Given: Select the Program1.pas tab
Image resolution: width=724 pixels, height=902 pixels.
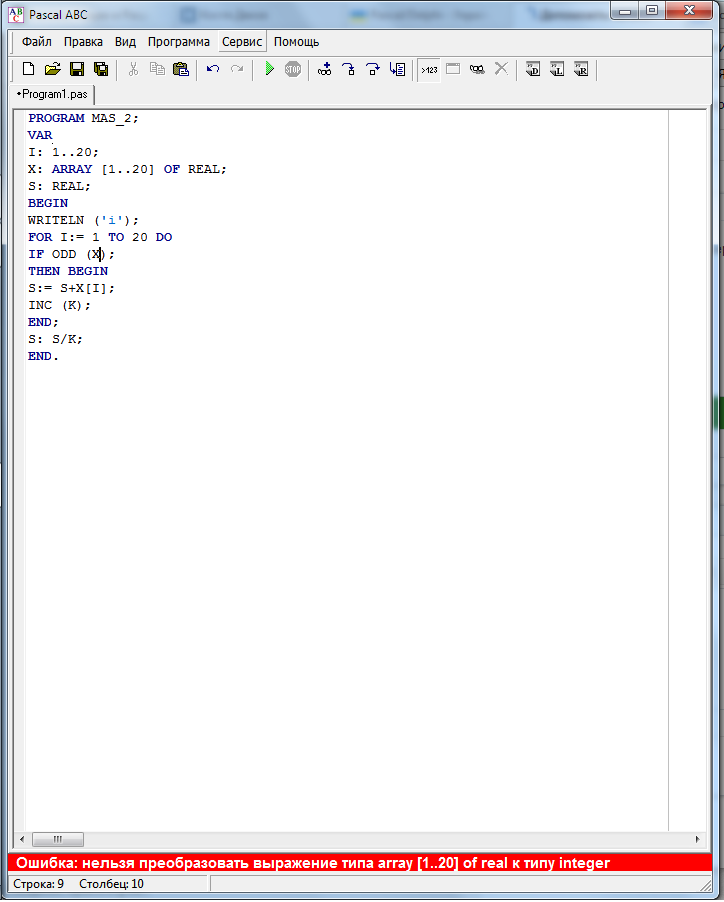Looking at the screenshot, I should click(52, 93).
